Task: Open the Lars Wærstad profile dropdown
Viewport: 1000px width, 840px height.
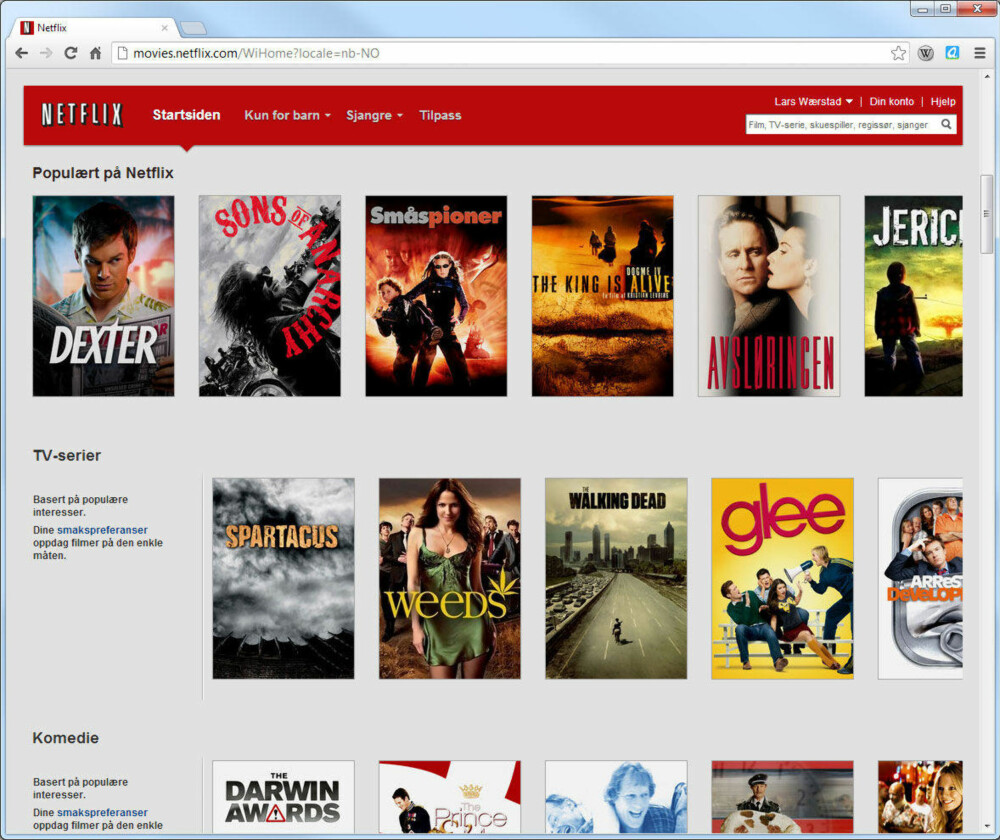Action: 813,101
